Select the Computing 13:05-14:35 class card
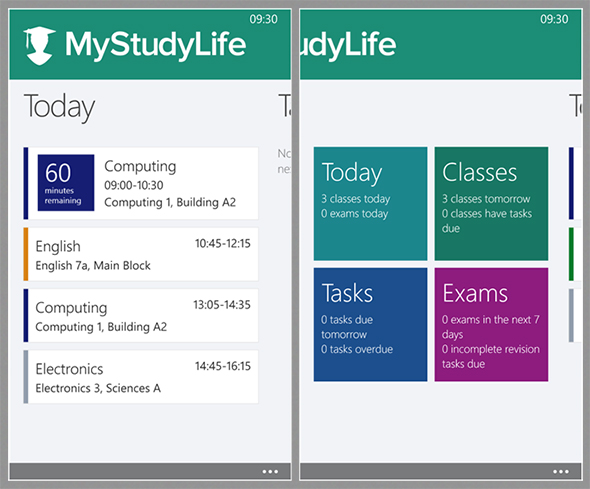The height and width of the screenshot is (489, 590). [x=141, y=315]
